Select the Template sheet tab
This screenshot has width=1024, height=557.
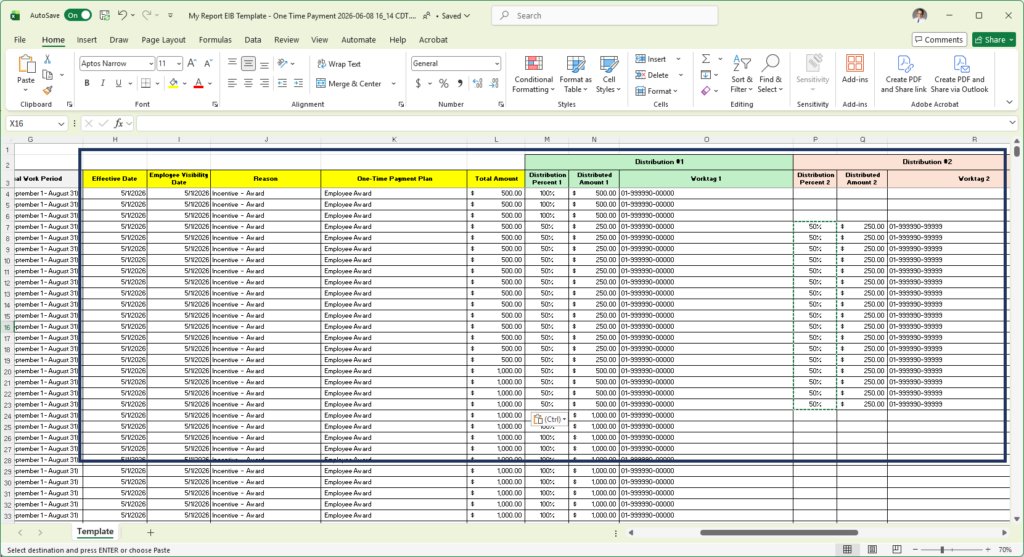coord(95,532)
